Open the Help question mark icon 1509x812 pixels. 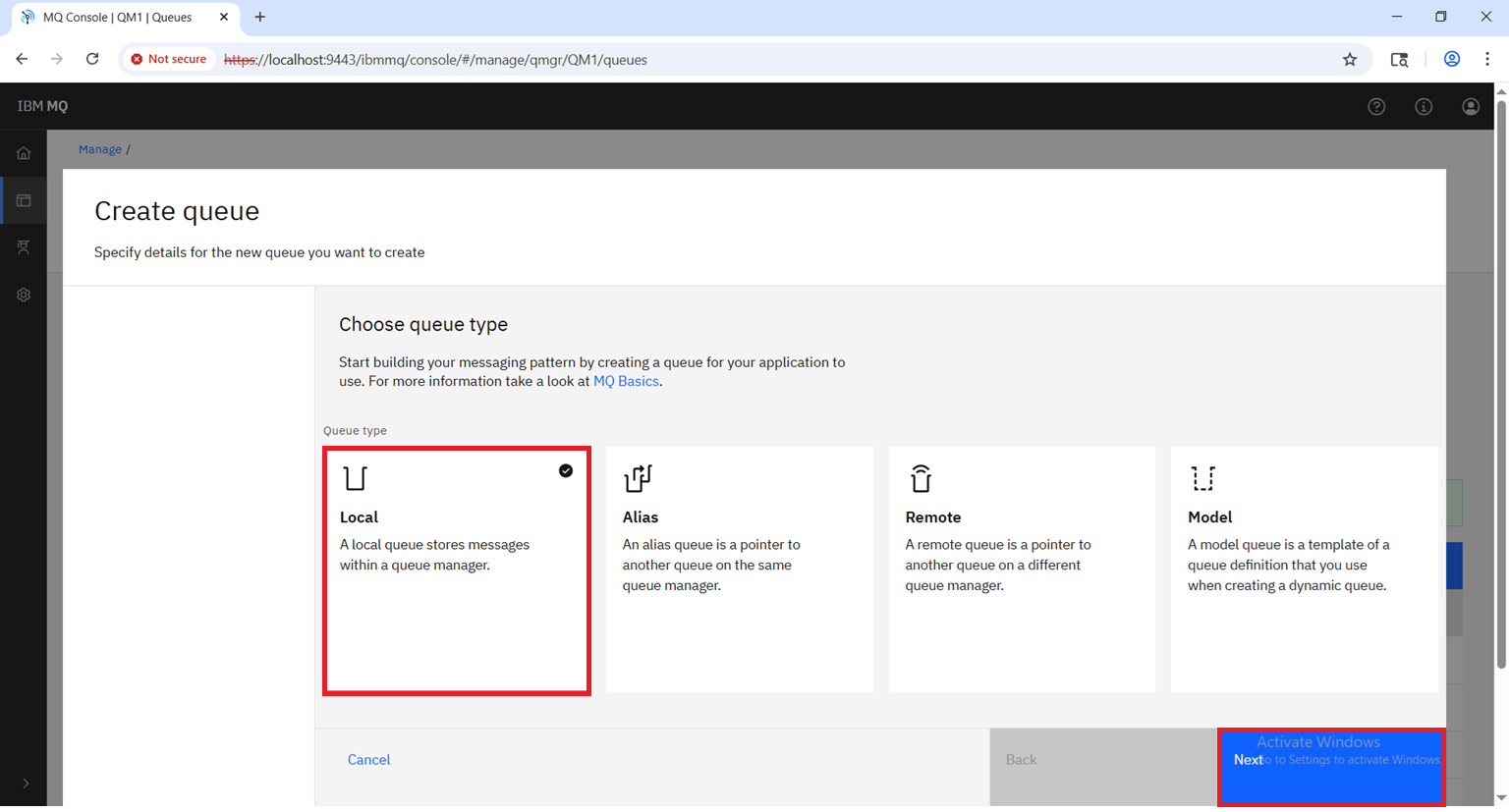tap(1376, 107)
